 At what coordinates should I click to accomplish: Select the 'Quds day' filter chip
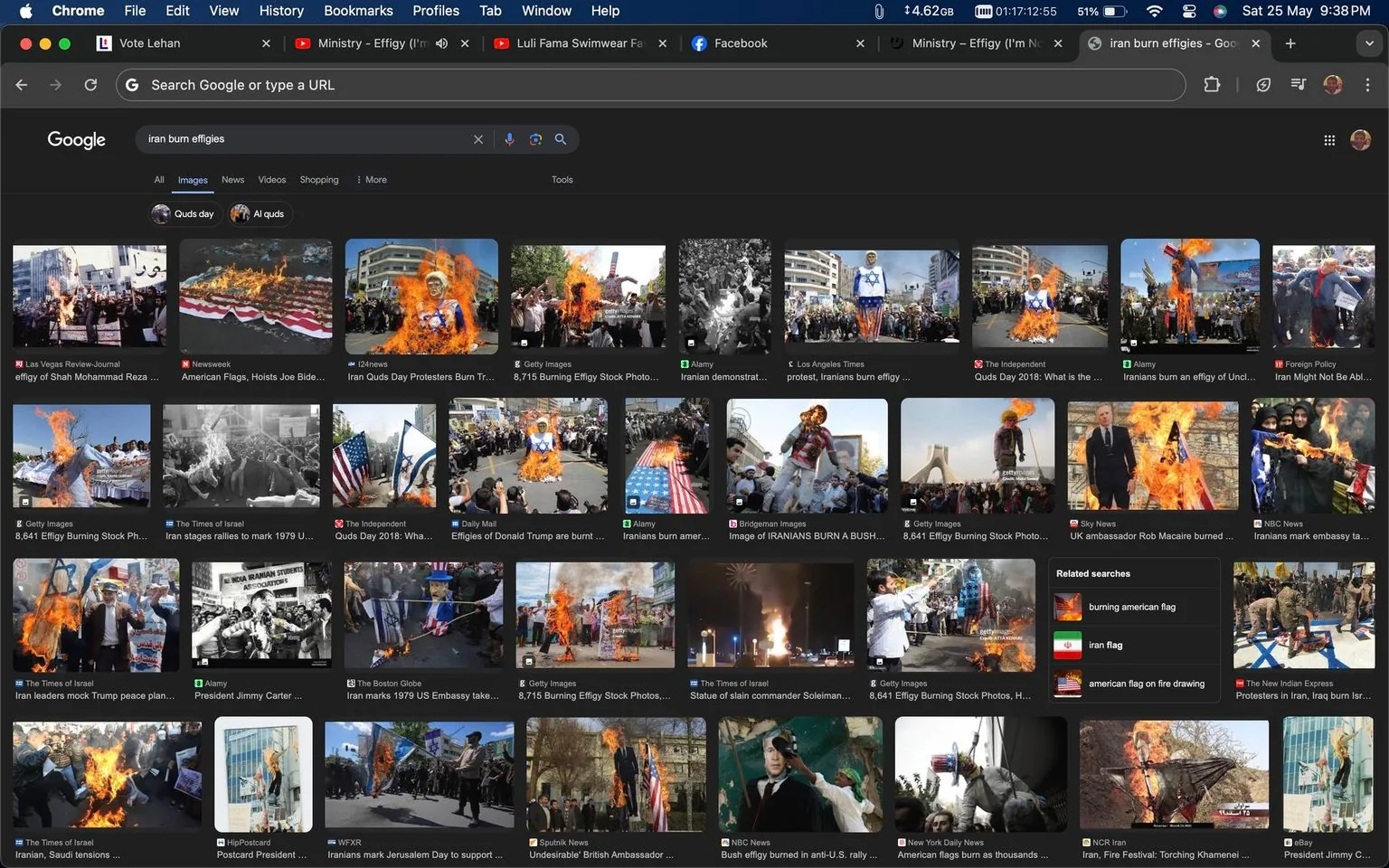tap(184, 213)
